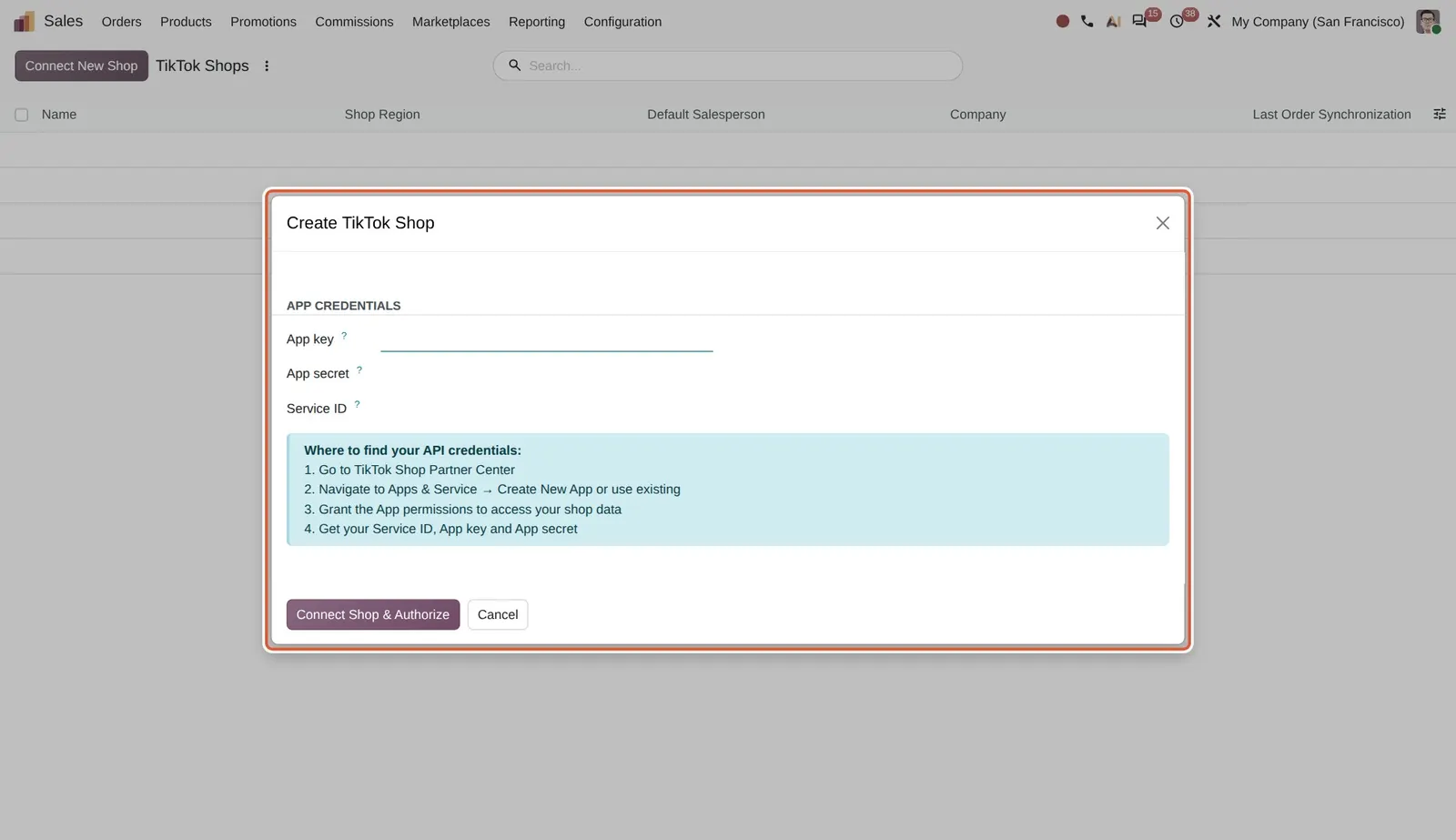Open the debug tools icon
Screen dimensions: 1456x840
pyautogui.click(x=1214, y=21)
